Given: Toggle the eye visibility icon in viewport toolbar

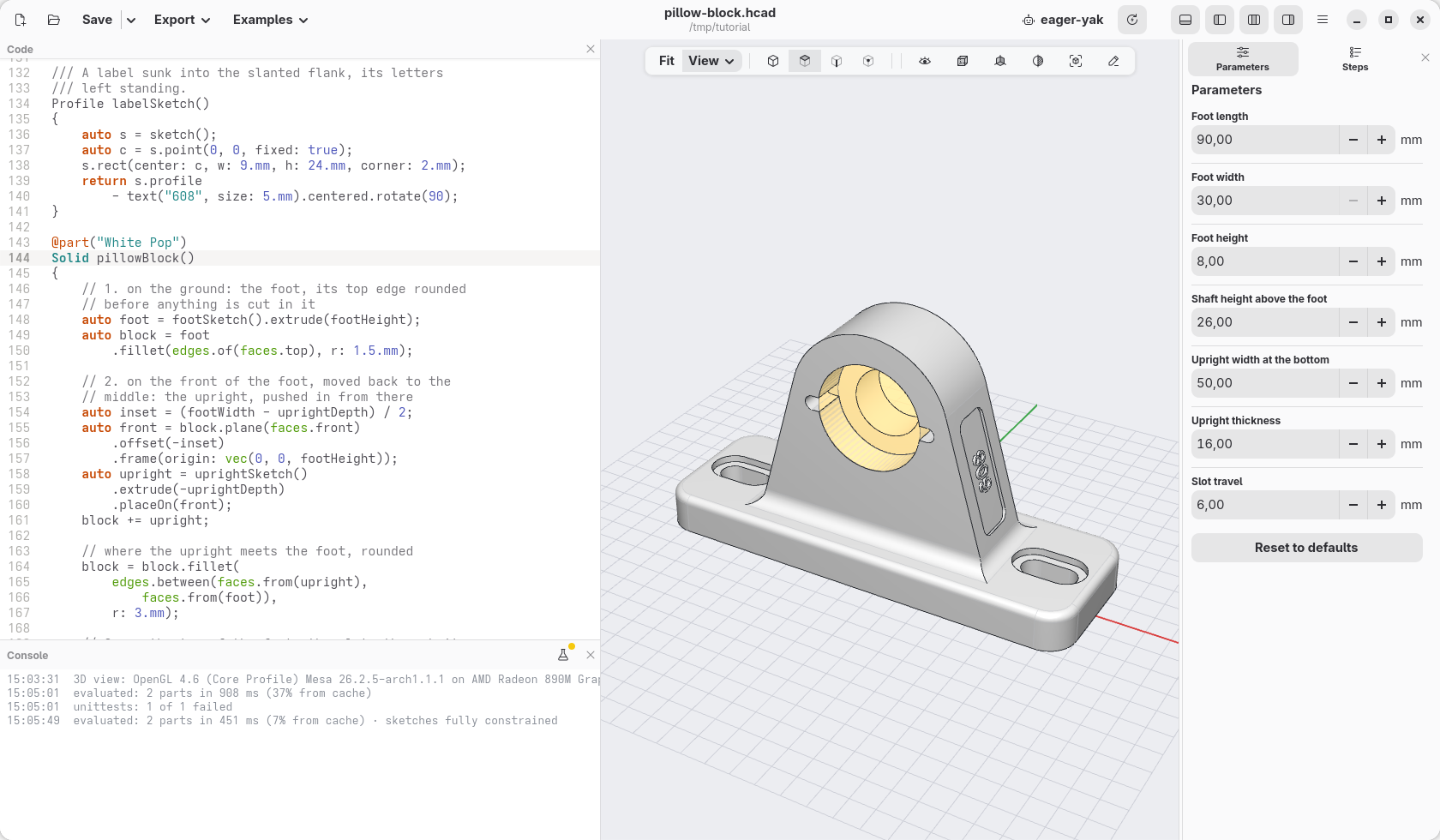Looking at the screenshot, I should point(925,61).
